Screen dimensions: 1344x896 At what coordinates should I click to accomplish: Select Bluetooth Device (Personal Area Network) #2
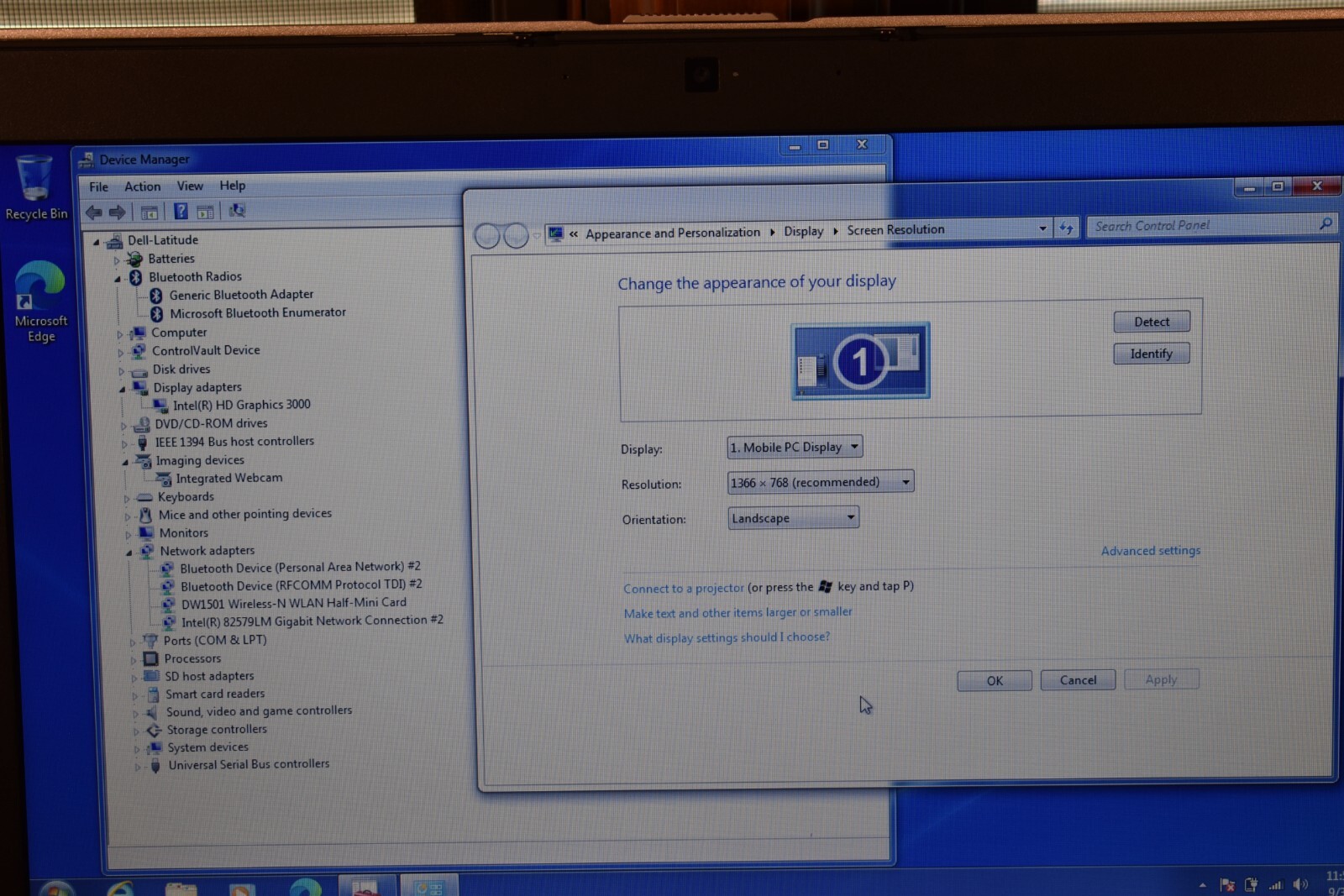300,568
